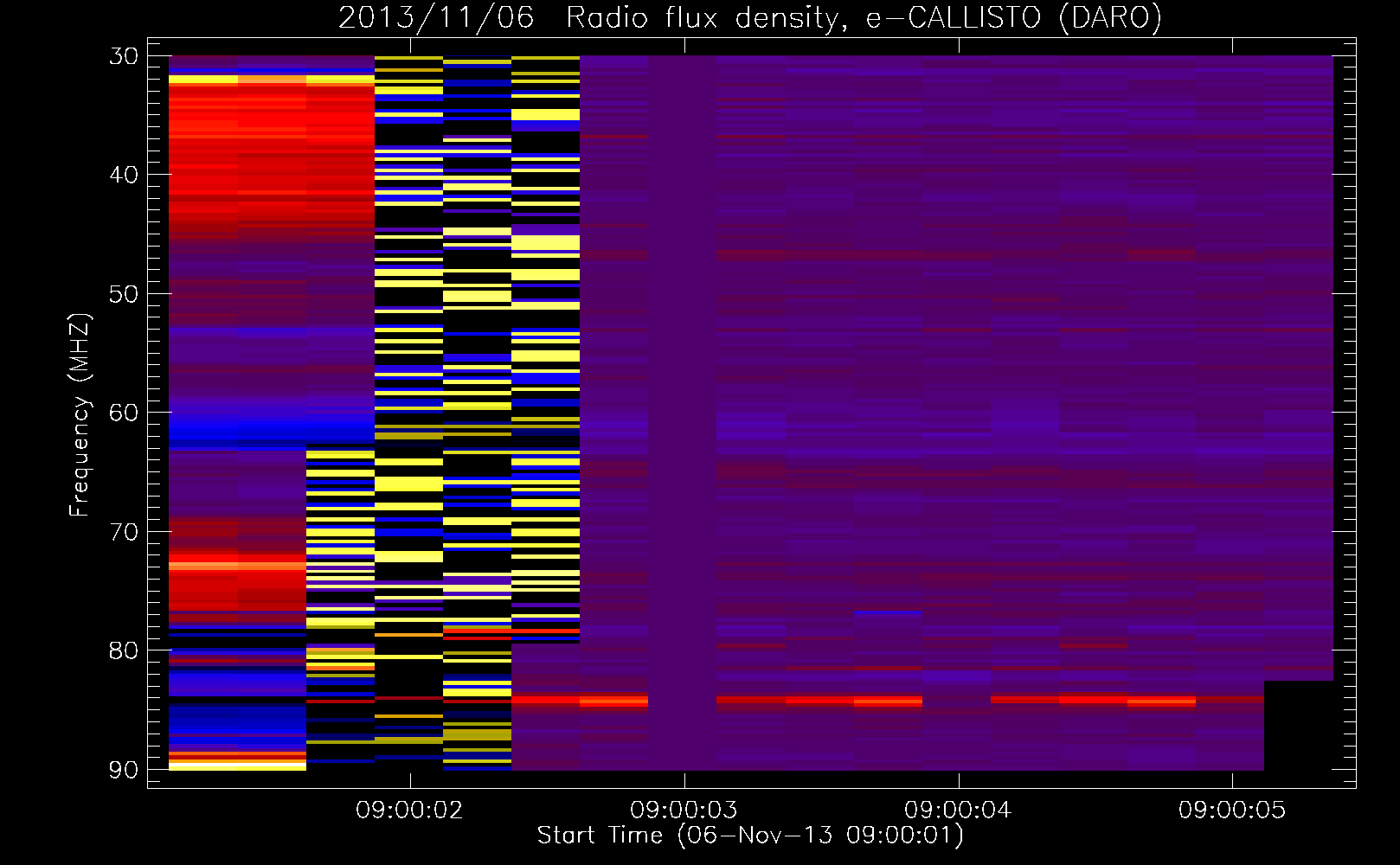Click the frequency tick label '40'
1400x865 pixels.
(124, 175)
